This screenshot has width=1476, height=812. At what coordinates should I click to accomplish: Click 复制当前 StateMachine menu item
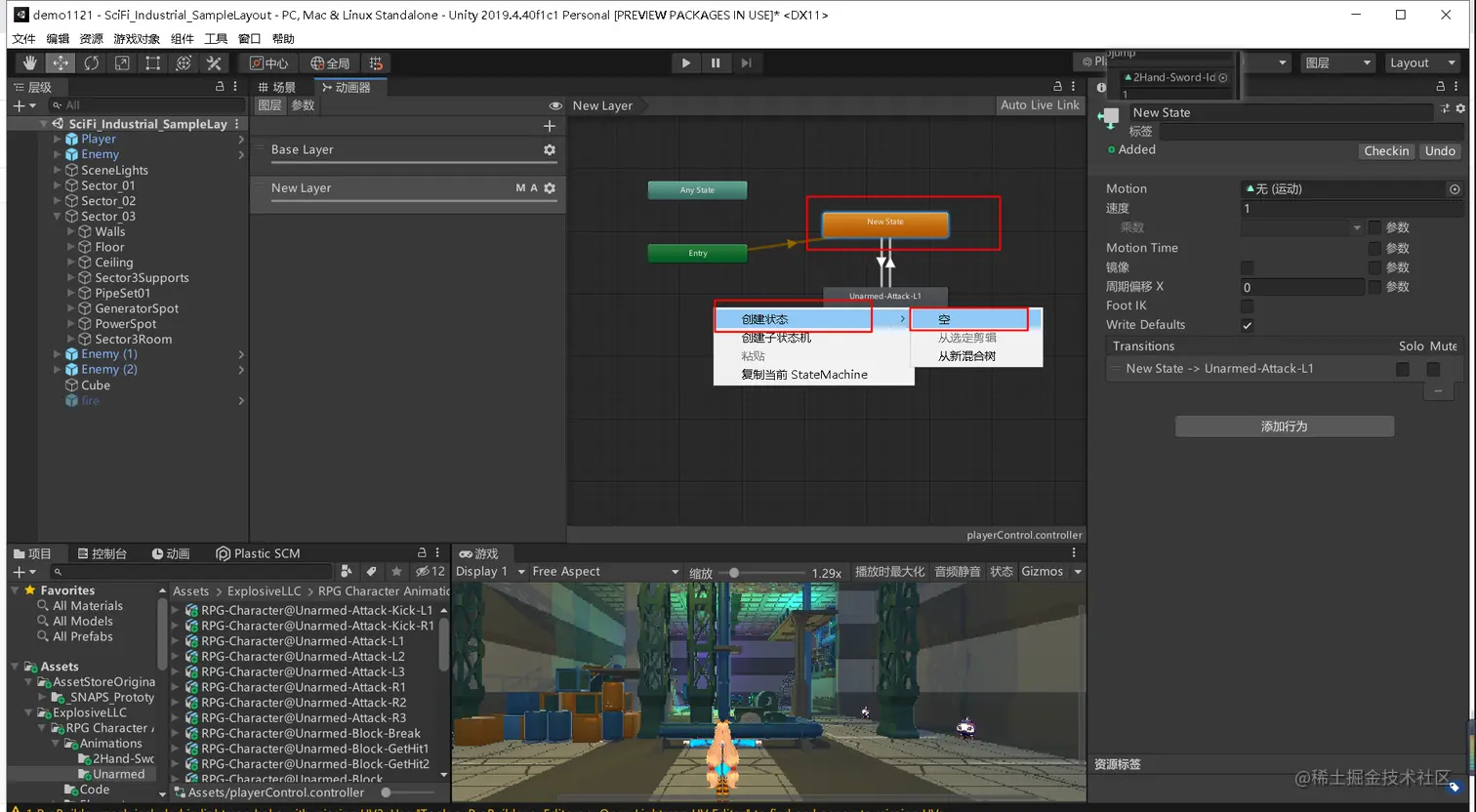(x=814, y=375)
